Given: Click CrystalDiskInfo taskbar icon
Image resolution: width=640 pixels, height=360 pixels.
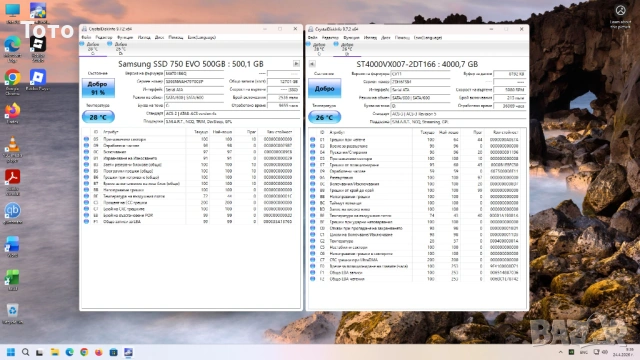Looking at the screenshot, I should (x=128, y=352).
